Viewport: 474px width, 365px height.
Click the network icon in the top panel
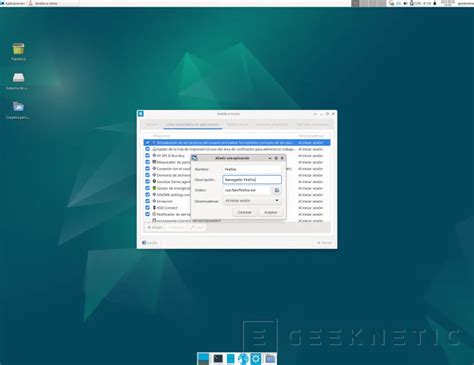click(392, 3)
